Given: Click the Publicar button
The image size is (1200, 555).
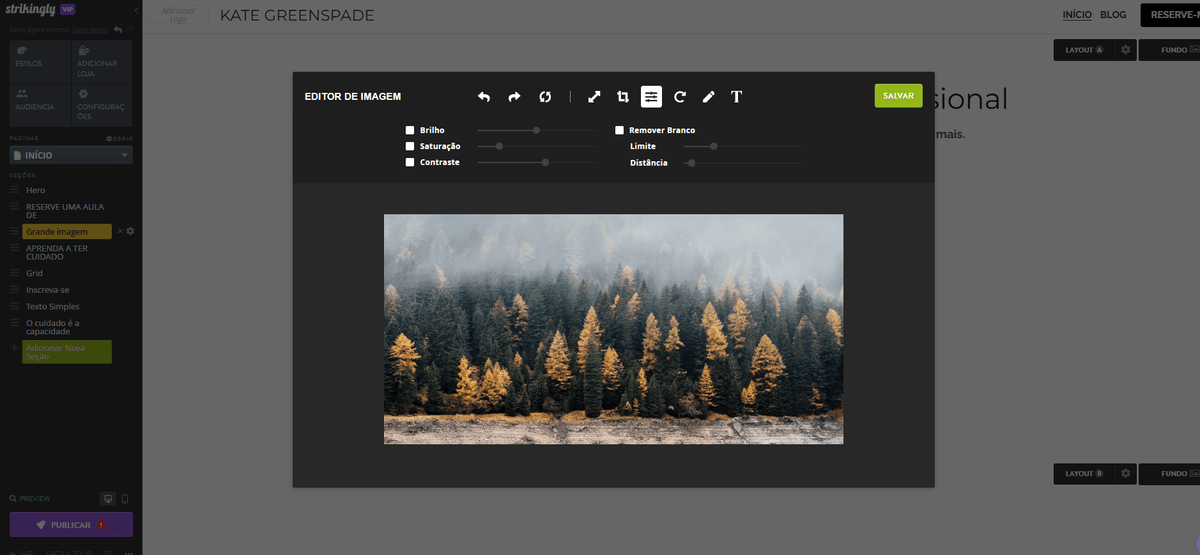Looking at the screenshot, I should coord(71,525).
